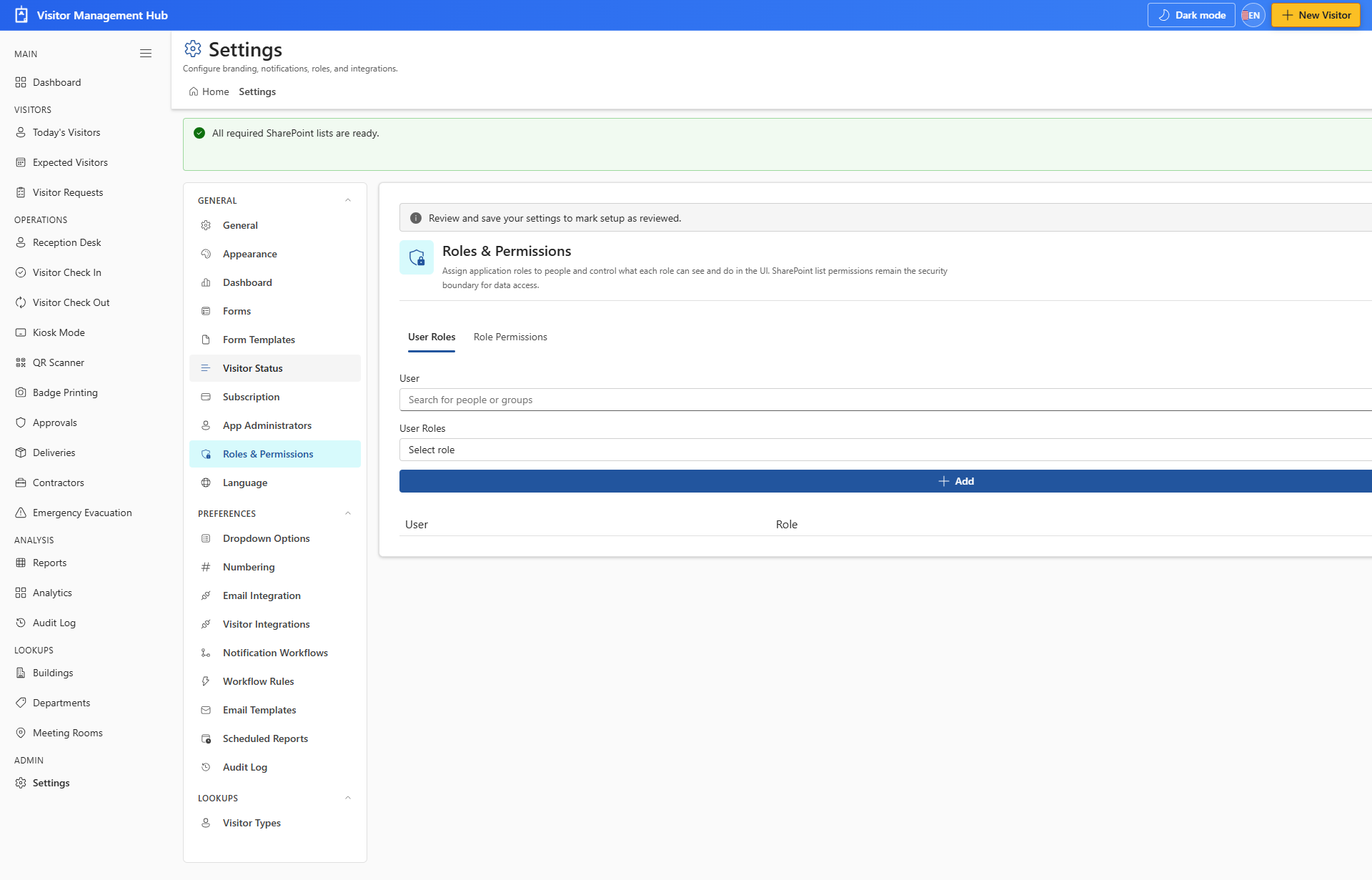Click the Contractors briefcase icon

[21, 483]
